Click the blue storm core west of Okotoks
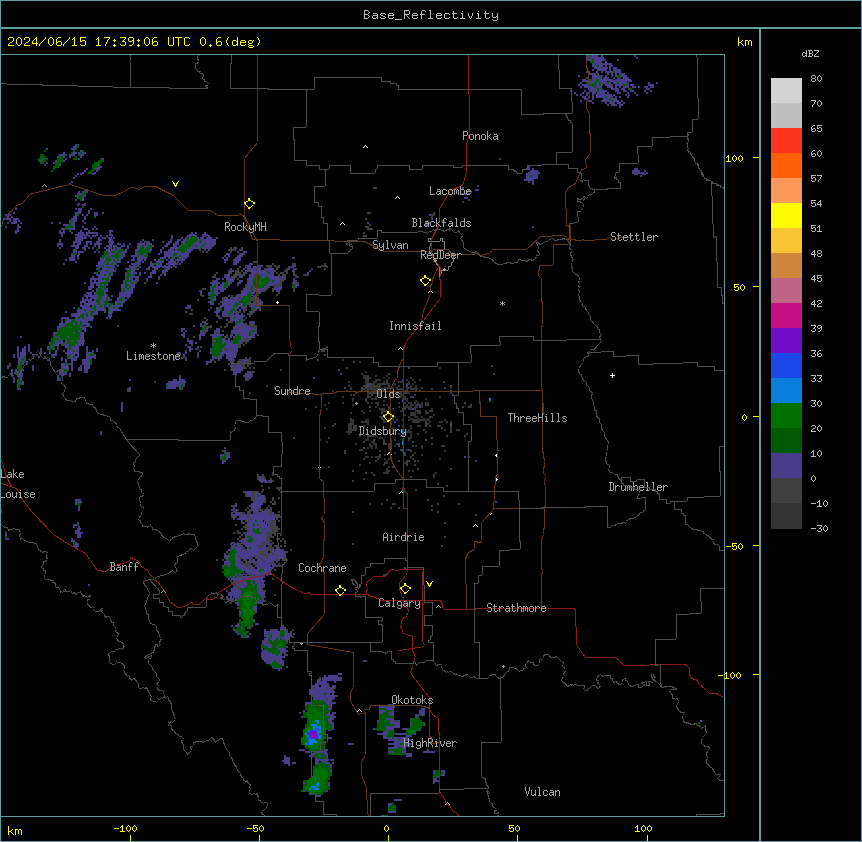This screenshot has width=862, height=842. coord(313,735)
